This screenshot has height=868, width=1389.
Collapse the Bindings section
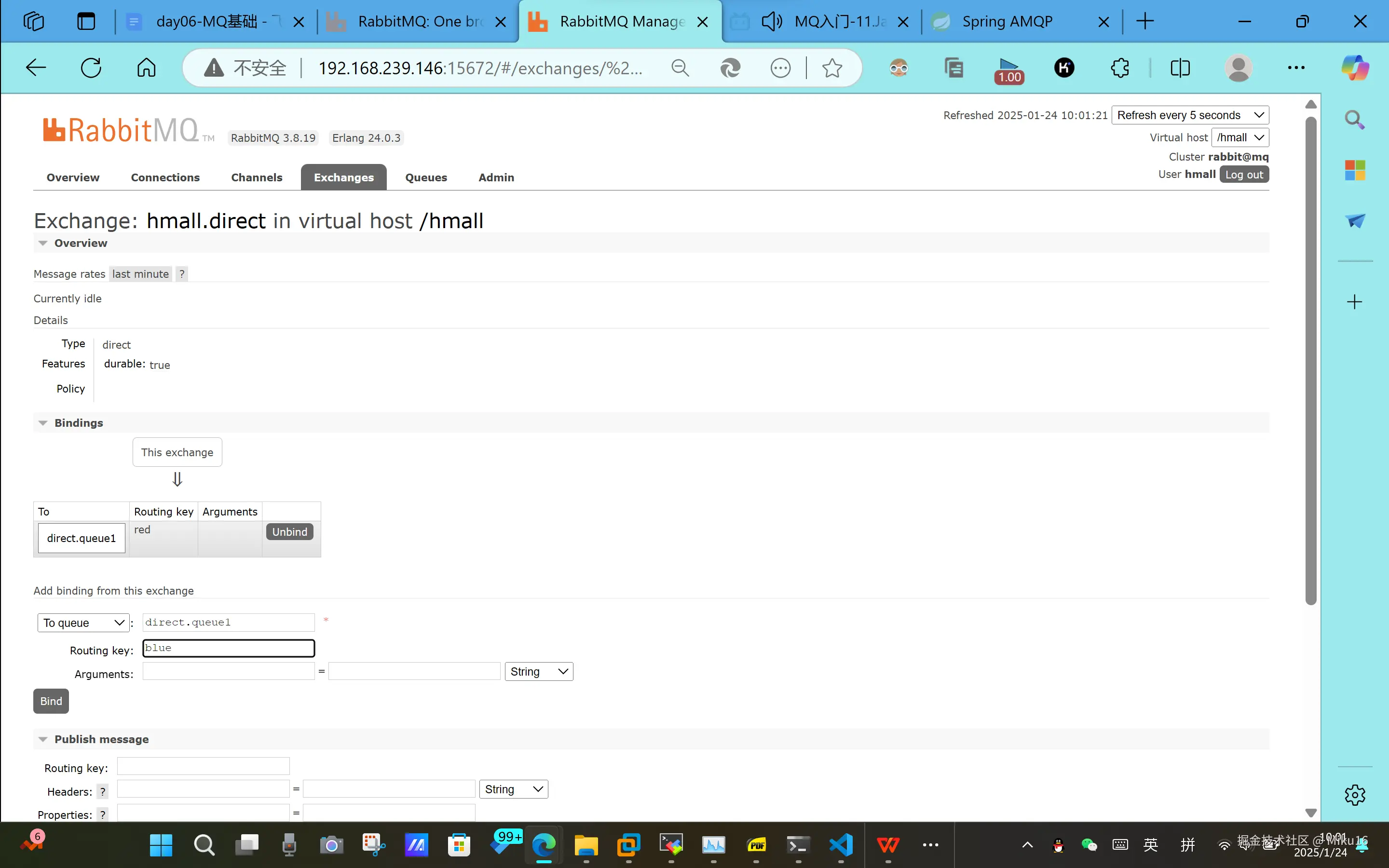pos(43,422)
